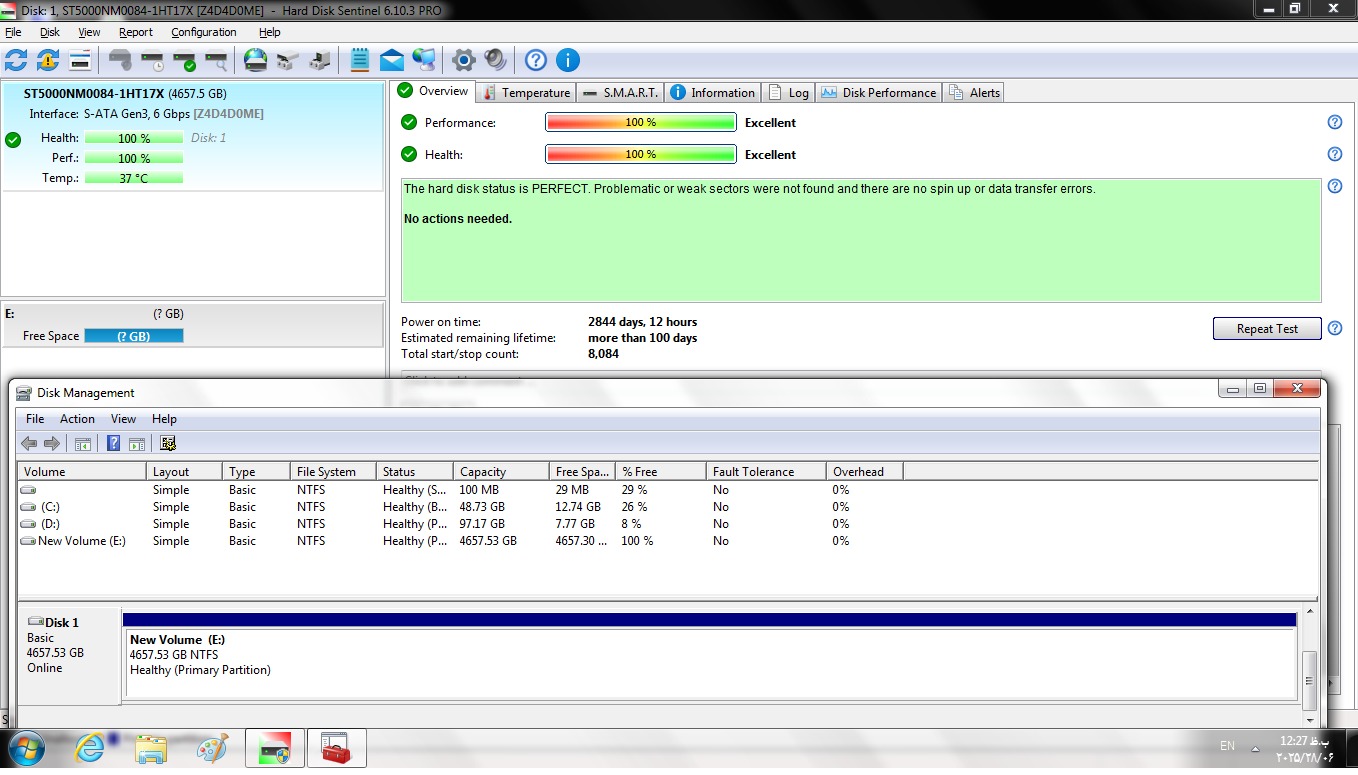Click the question mark help toolbar icon
The image size is (1358, 775).
coord(536,60)
